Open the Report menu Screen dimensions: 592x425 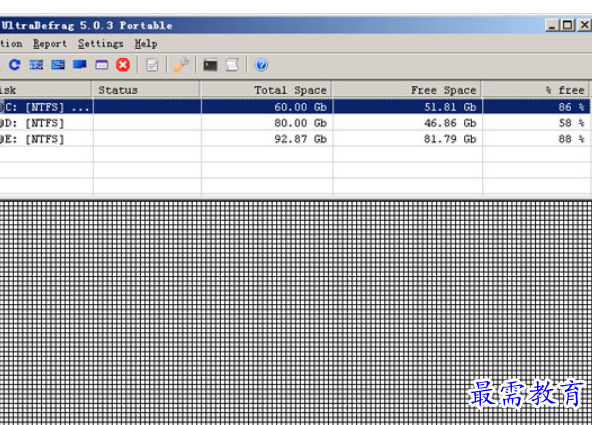49,44
